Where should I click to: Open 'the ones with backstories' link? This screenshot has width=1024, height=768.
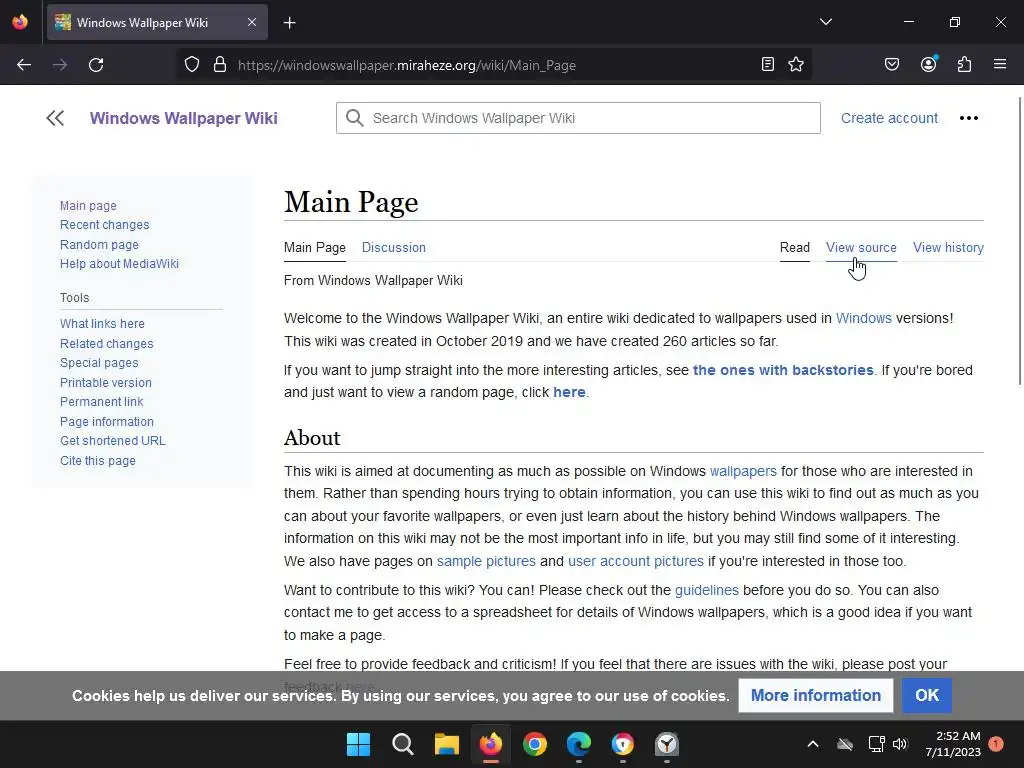(x=783, y=370)
